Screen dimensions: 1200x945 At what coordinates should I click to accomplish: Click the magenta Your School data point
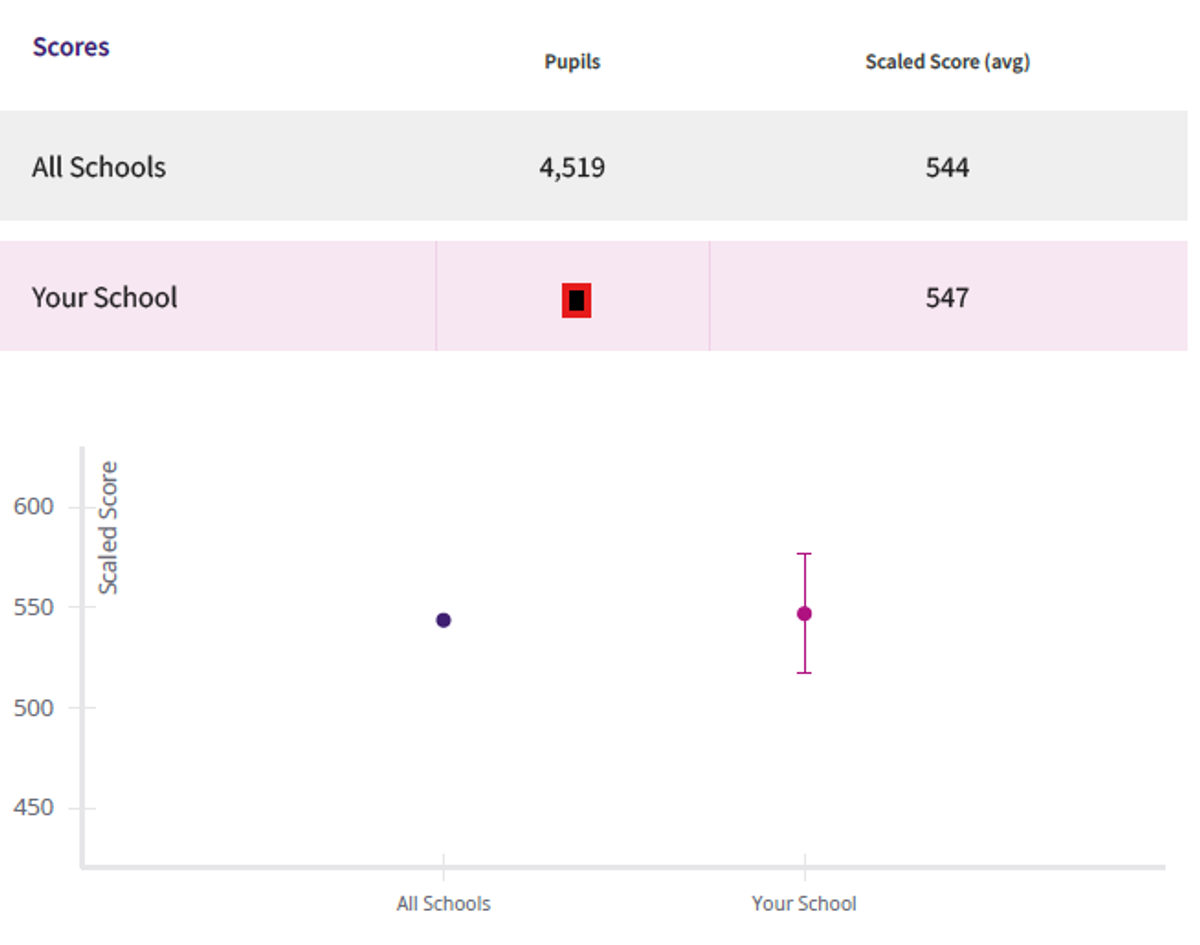coord(804,613)
